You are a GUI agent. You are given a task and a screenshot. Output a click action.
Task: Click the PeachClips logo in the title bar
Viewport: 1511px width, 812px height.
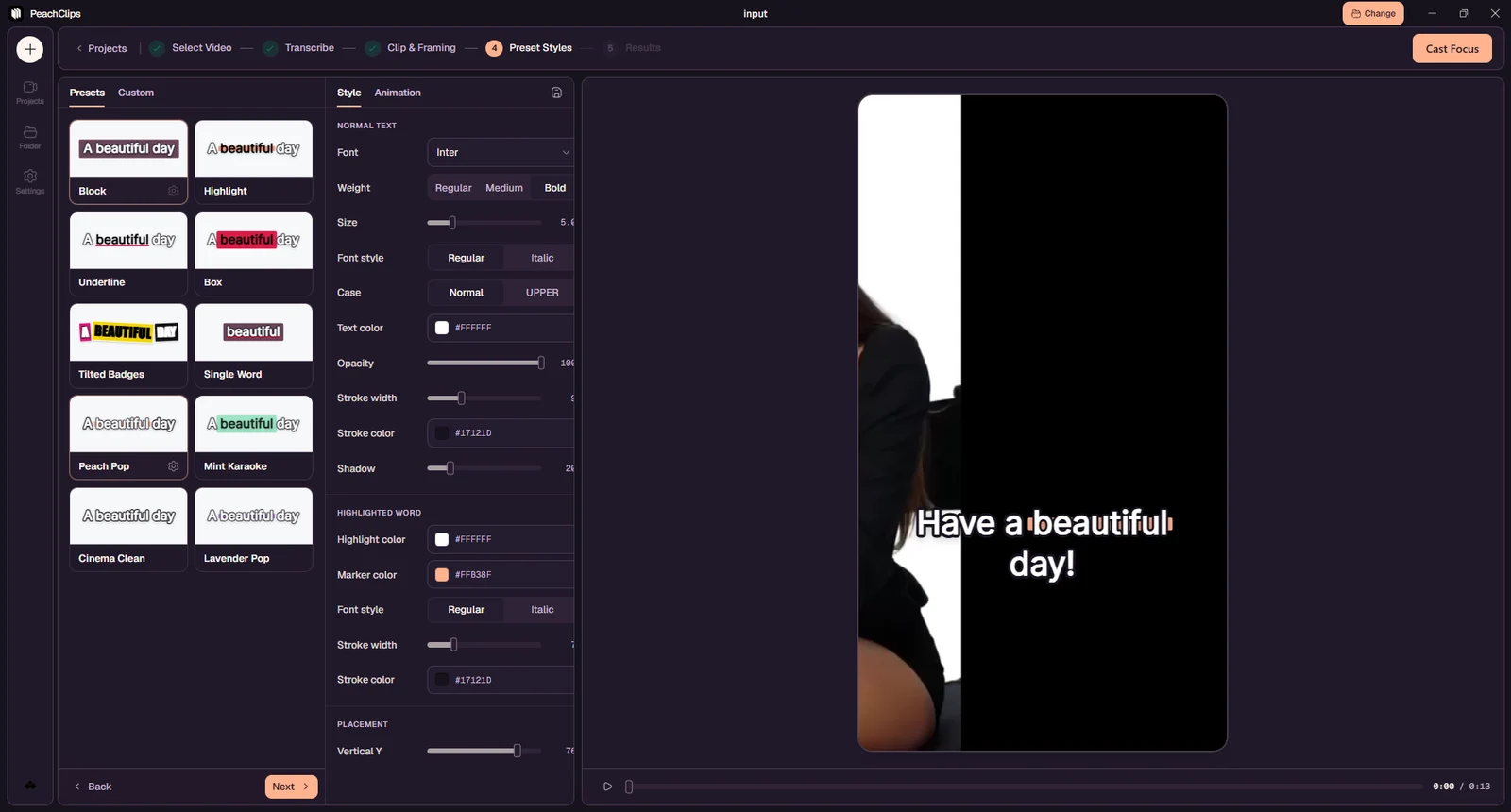click(x=16, y=13)
